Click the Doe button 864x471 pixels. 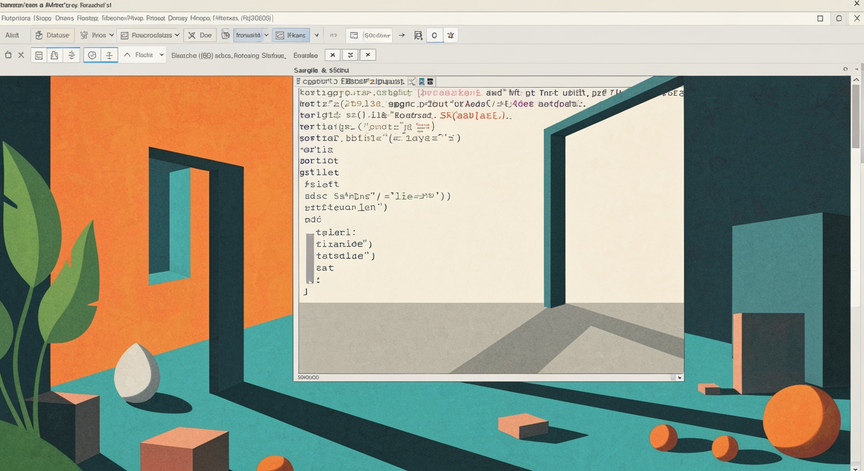pyautogui.click(x=199, y=35)
